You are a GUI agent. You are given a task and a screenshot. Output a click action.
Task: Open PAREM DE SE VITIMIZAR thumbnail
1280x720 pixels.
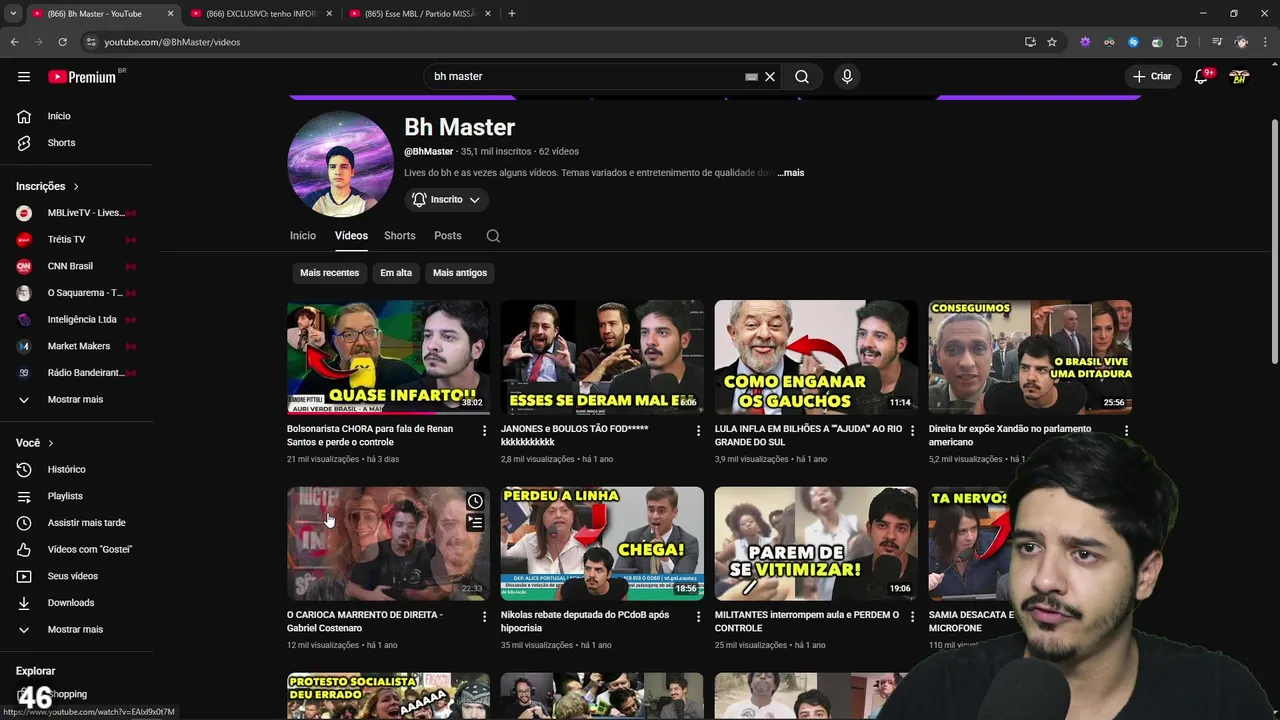point(816,543)
